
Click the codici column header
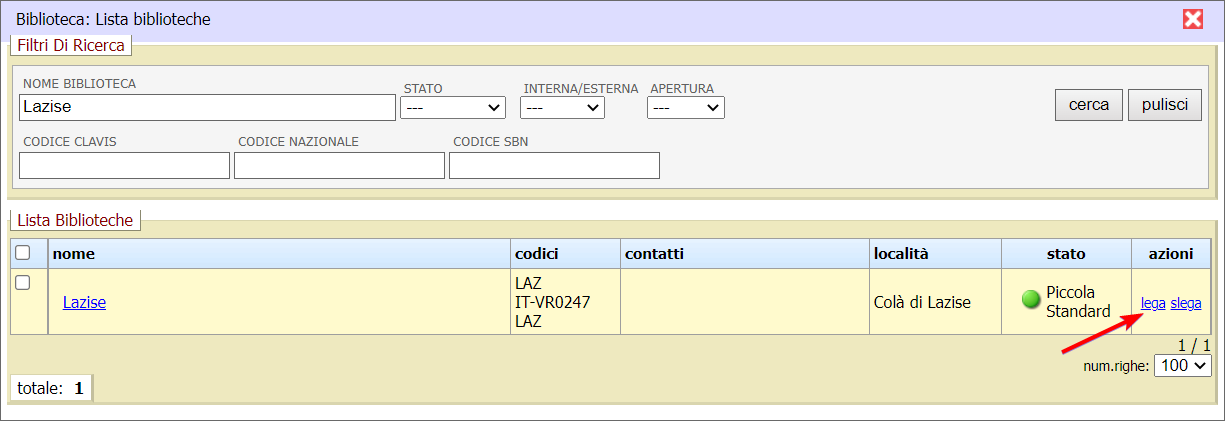(537, 254)
